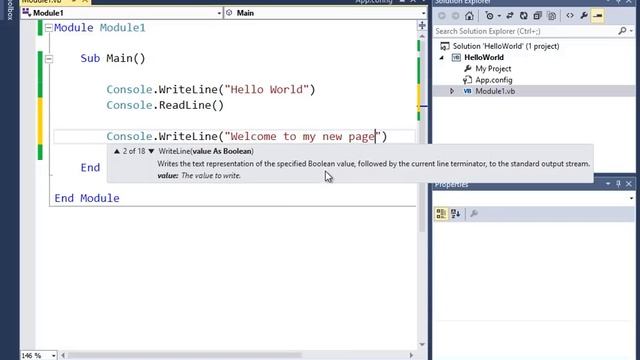Screen dimensions: 640x360
Task: Open the Properties object selector dropdown
Action: (x=631, y=198)
